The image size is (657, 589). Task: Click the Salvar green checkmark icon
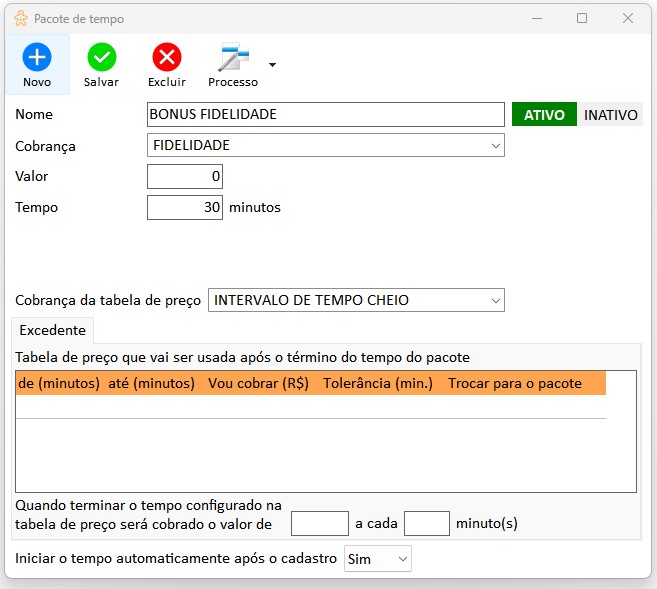coord(101,57)
